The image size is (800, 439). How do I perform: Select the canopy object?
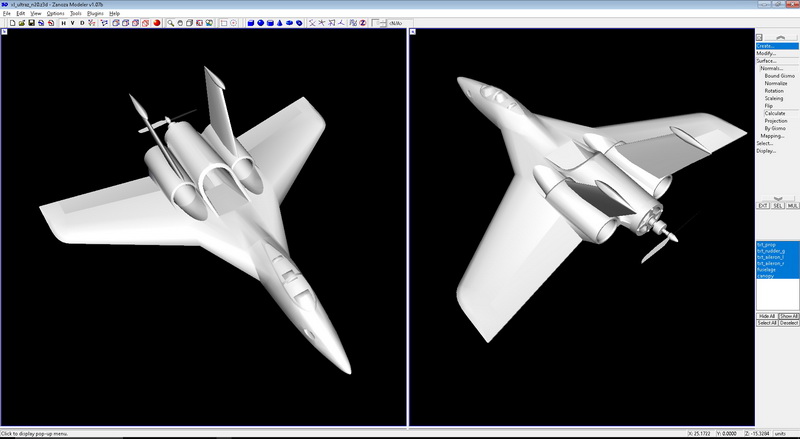tap(778, 276)
